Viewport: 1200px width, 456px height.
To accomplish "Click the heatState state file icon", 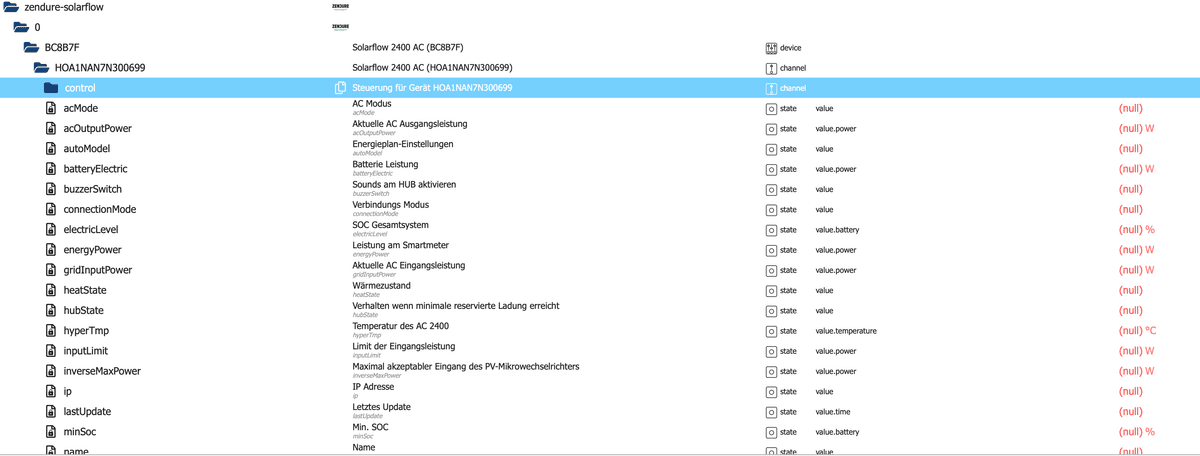I will point(51,290).
